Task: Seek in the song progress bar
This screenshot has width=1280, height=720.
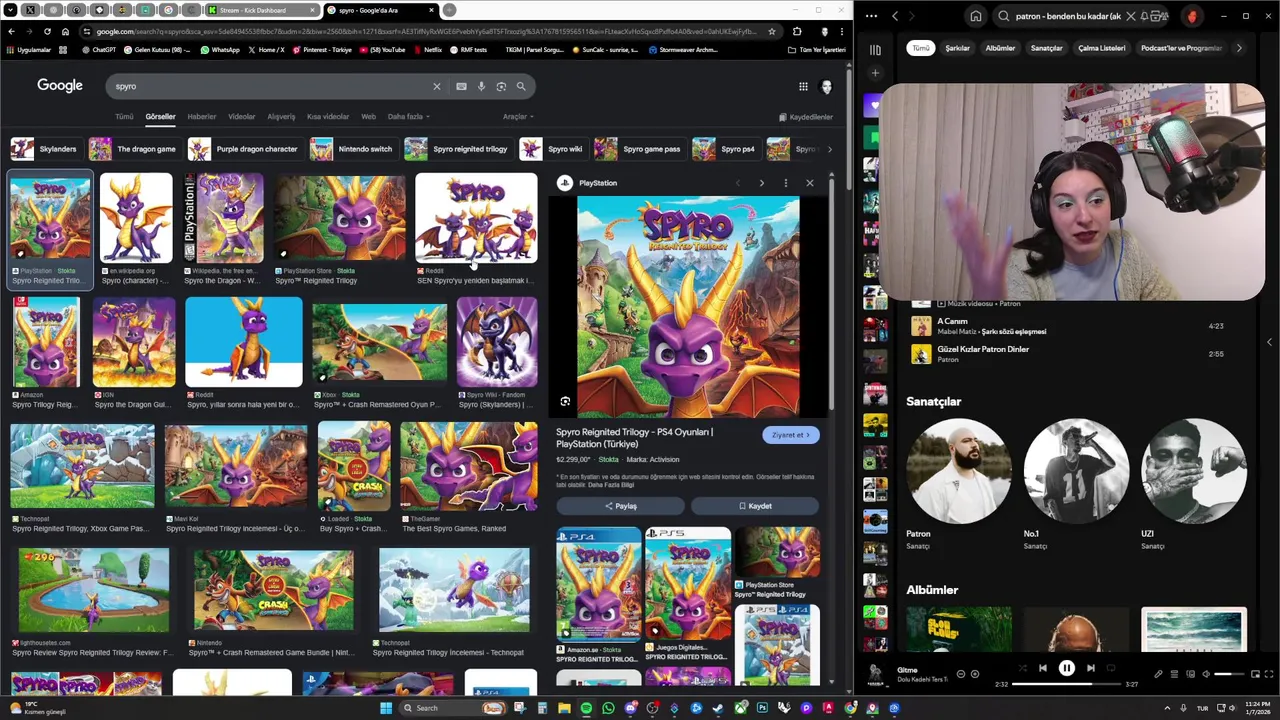Action: coord(1066,685)
